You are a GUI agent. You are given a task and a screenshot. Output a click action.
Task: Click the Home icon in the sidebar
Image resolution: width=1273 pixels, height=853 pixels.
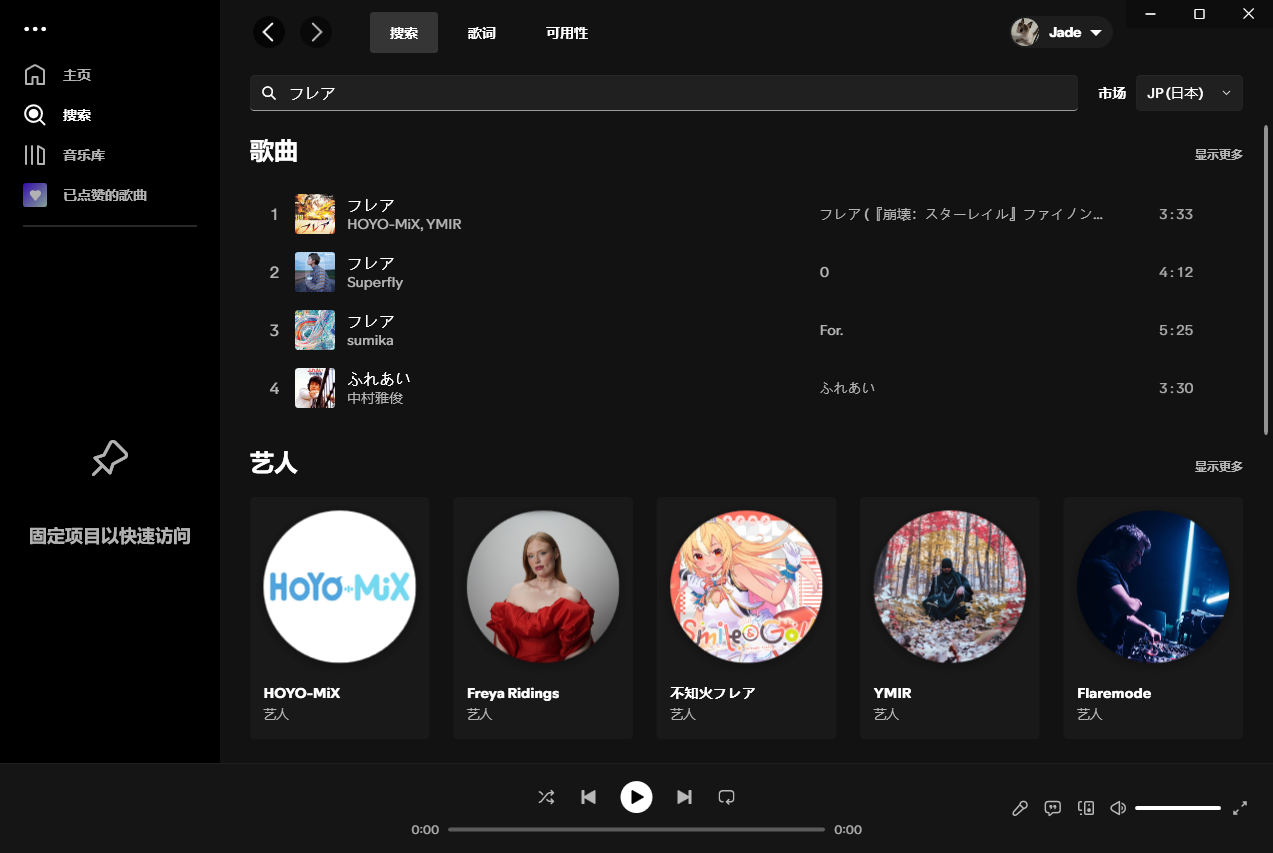click(35, 75)
